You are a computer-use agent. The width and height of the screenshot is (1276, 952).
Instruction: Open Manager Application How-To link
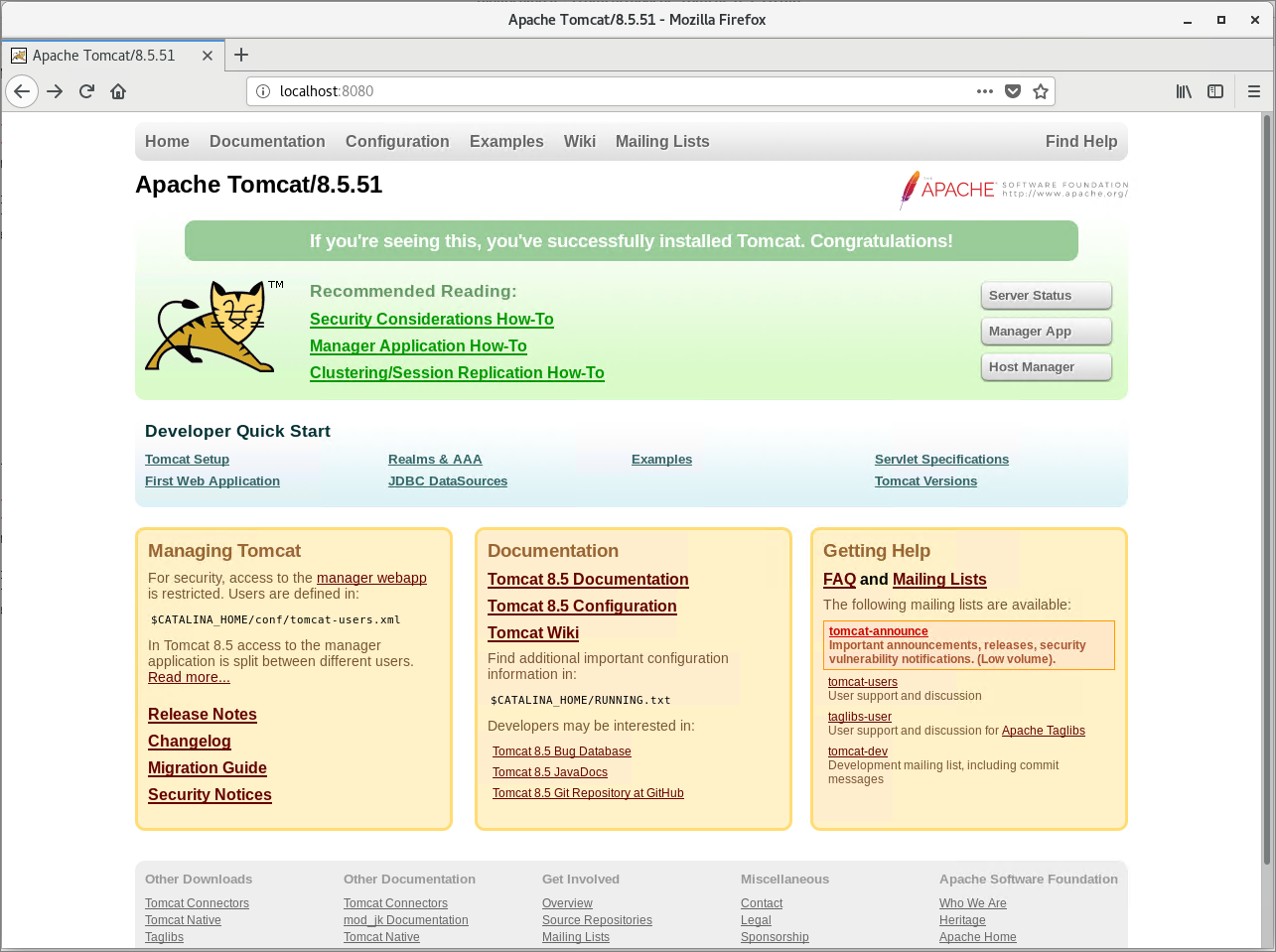[x=418, y=346]
